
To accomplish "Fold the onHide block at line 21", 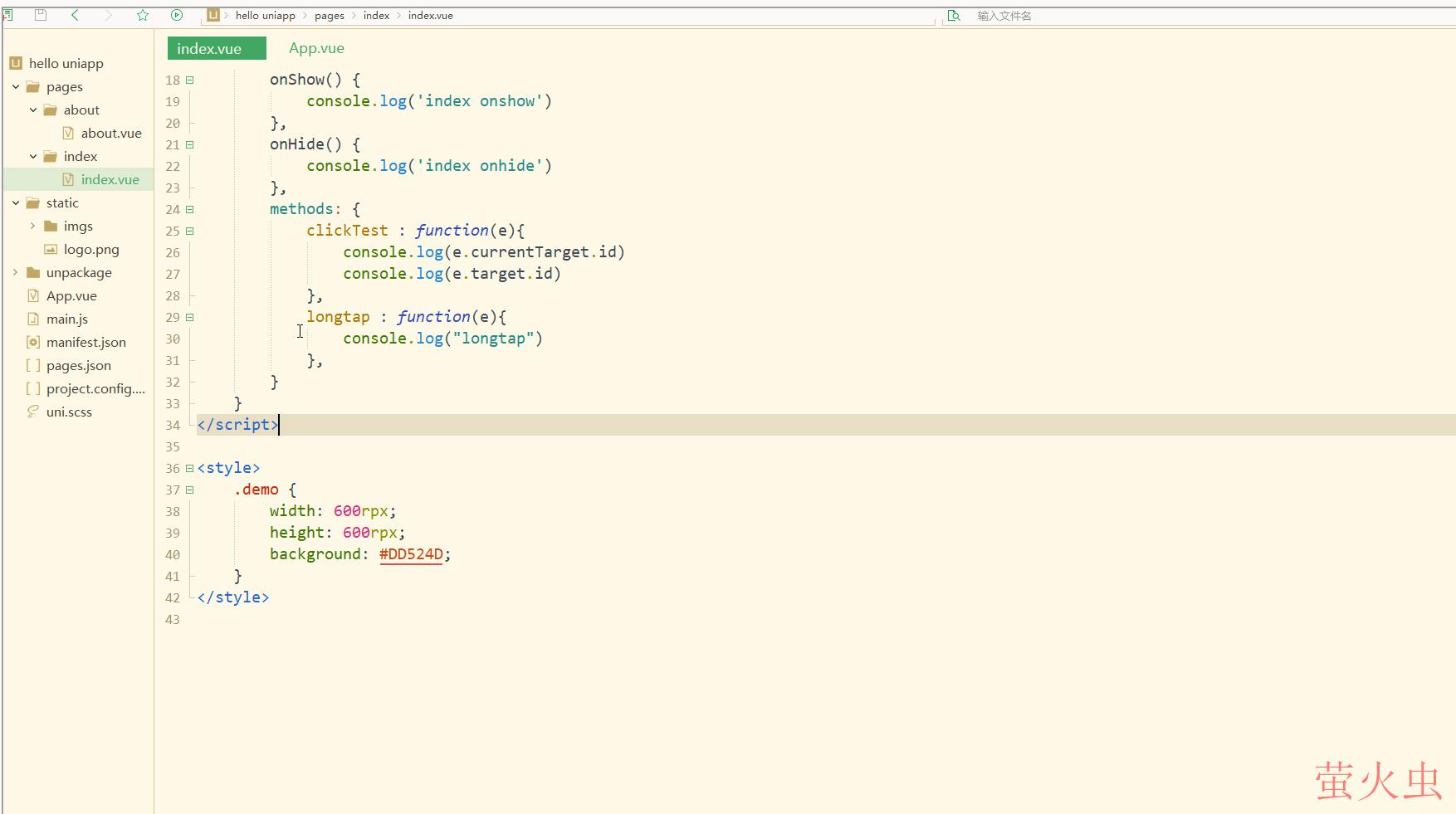I will [x=190, y=144].
